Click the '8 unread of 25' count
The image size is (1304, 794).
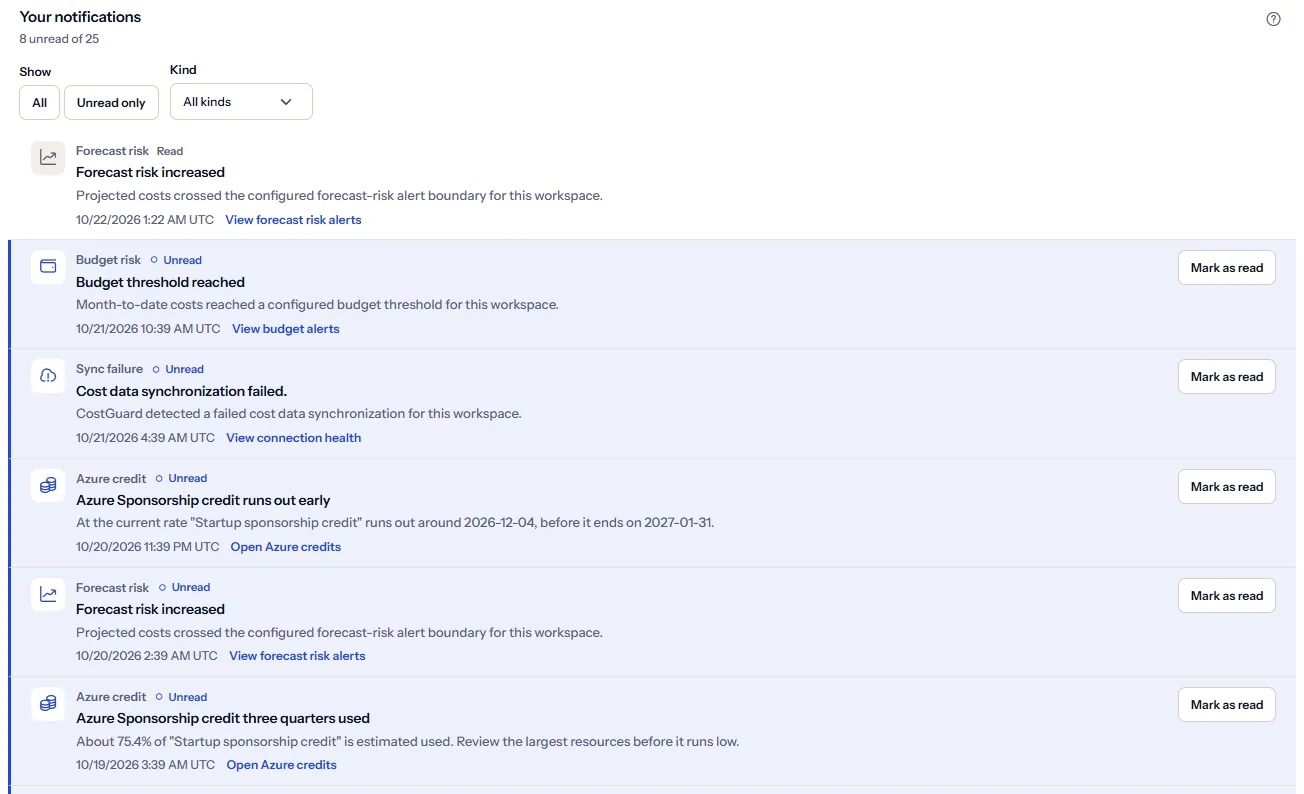pyautogui.click(x=59, y=39)
